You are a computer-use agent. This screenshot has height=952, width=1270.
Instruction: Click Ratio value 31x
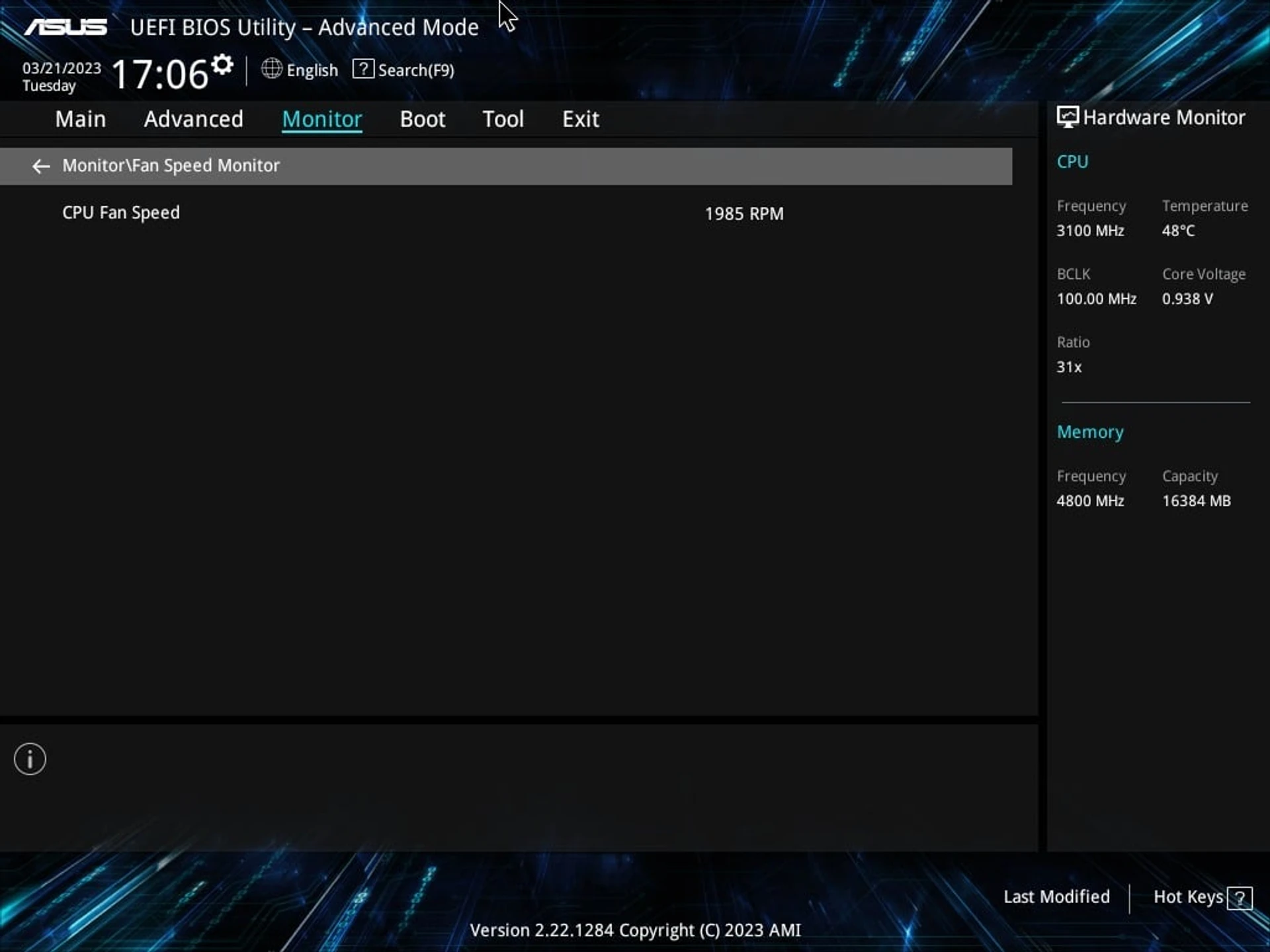[1069, 367]
